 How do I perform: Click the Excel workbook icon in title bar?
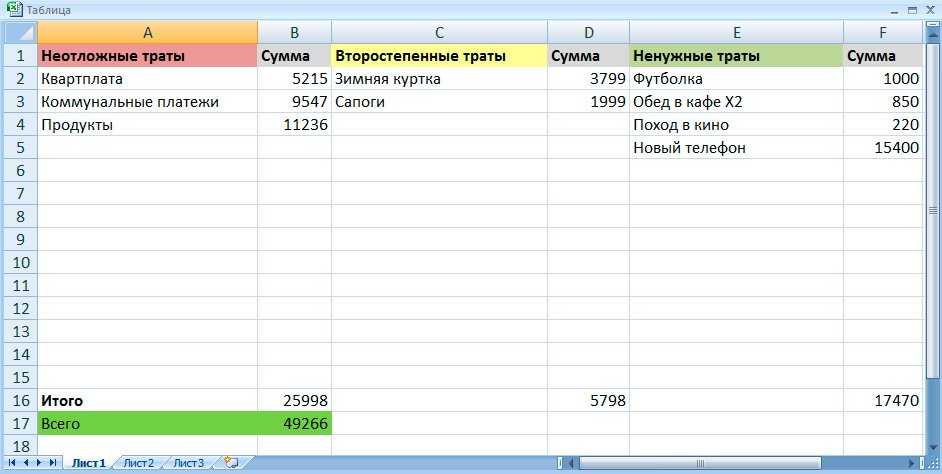click(13, 10)
